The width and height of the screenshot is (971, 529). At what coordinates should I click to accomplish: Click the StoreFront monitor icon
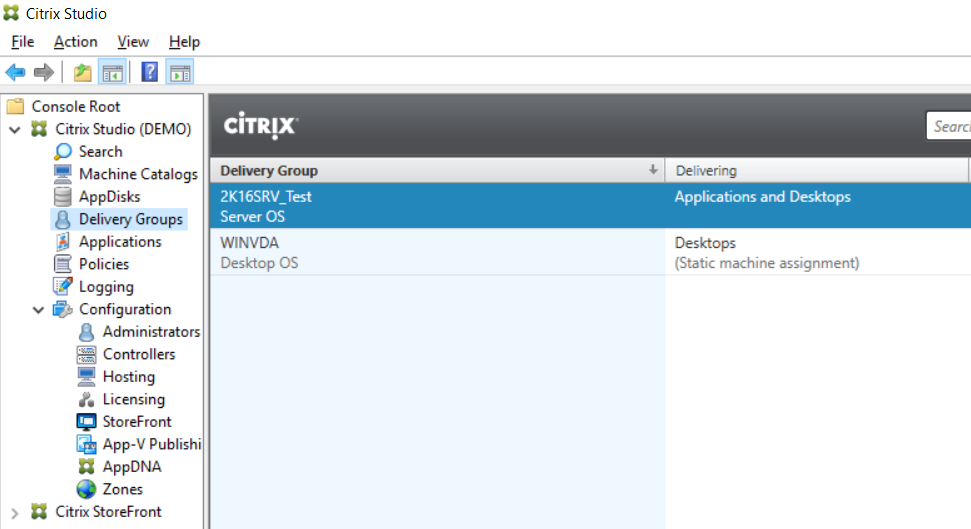pyautogui.click(x=87, y=422)
